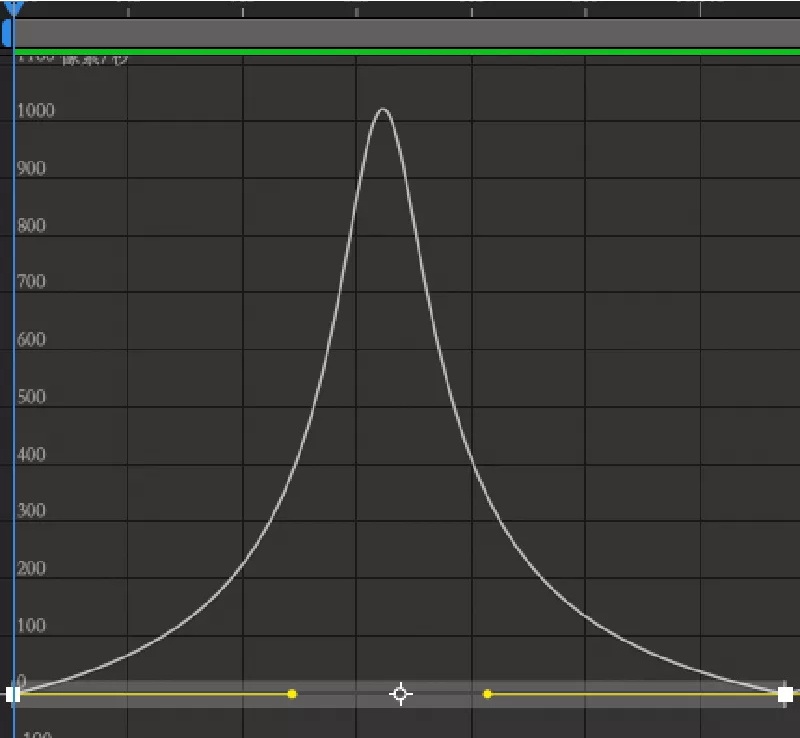Click the 800 value axis label
The width and height of the screenshot is (800, 738).
coord(31,226)
